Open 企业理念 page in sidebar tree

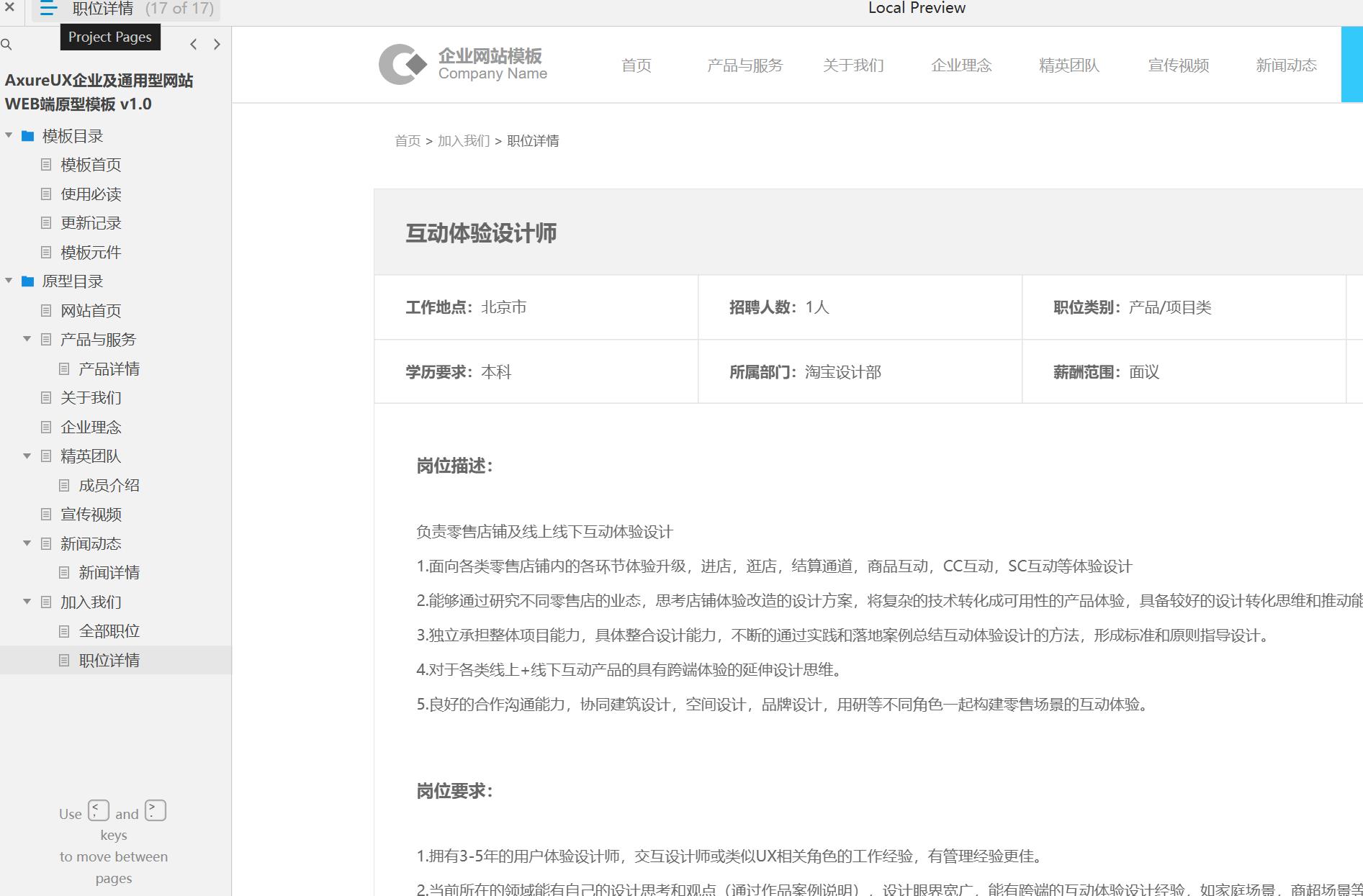tap(91, 427)
